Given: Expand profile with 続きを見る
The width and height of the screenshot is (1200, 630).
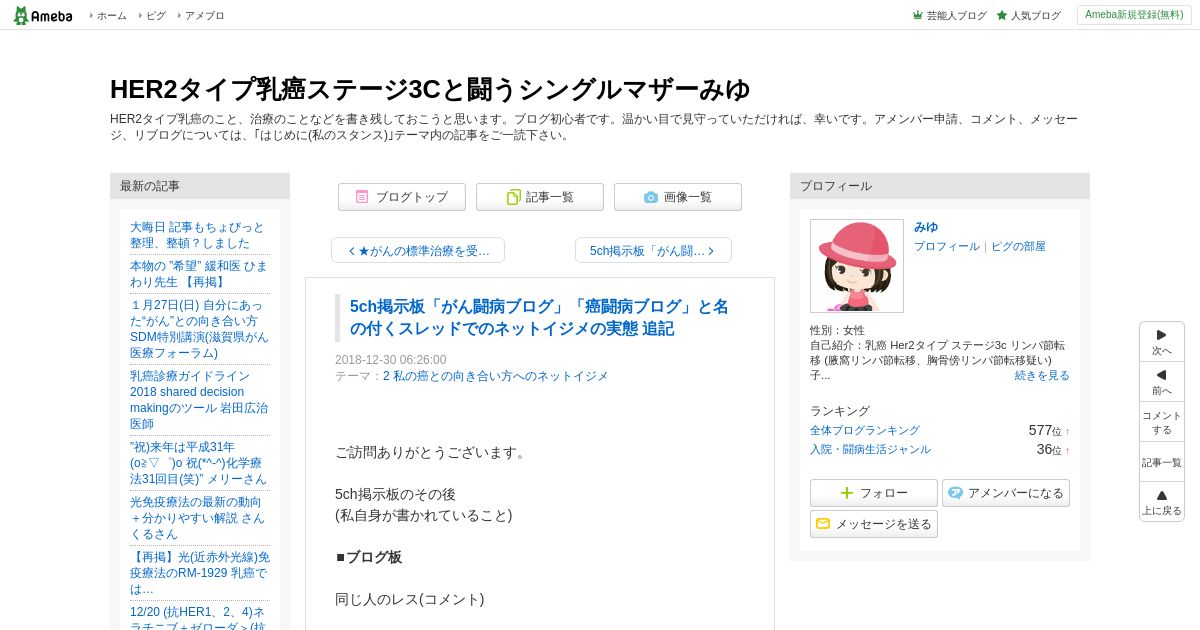Looking at the screenshot, I should point(1042,375).
